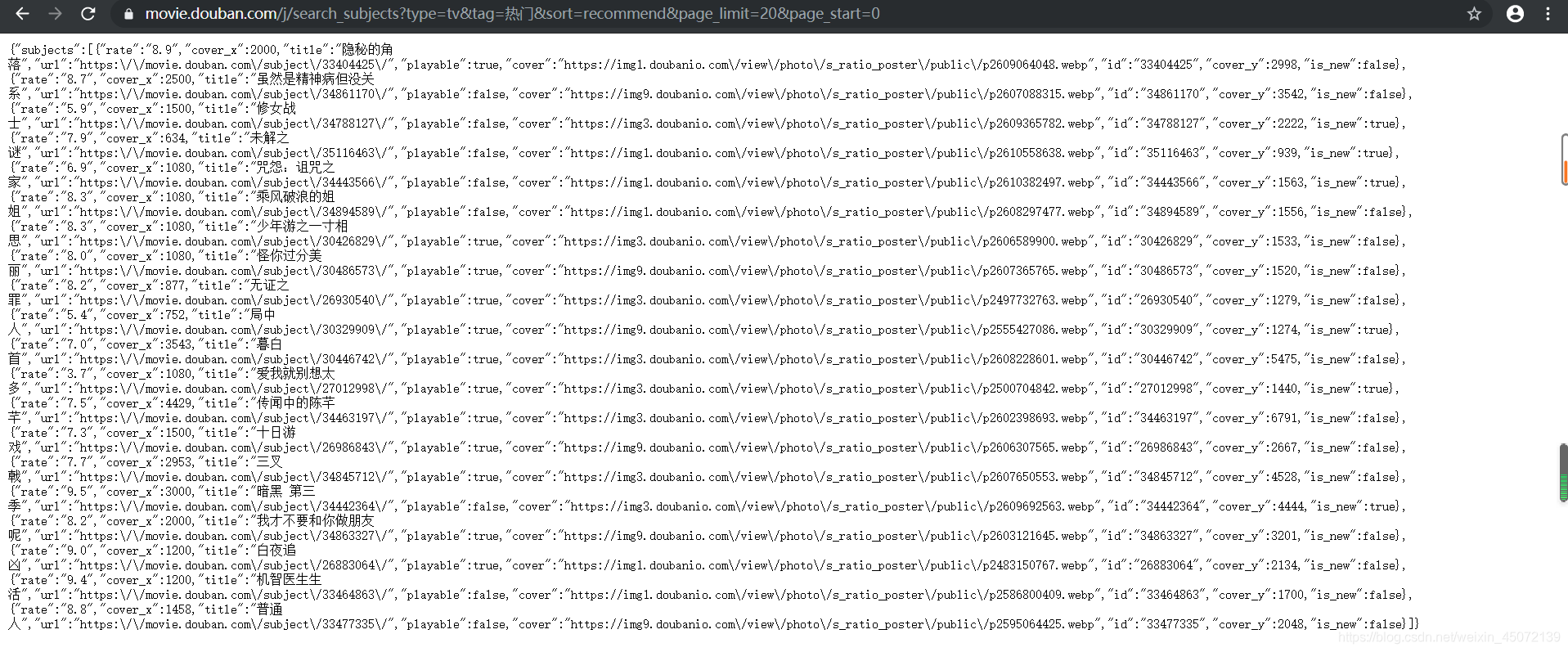Select the title "白夜追"

pos(276,551)
